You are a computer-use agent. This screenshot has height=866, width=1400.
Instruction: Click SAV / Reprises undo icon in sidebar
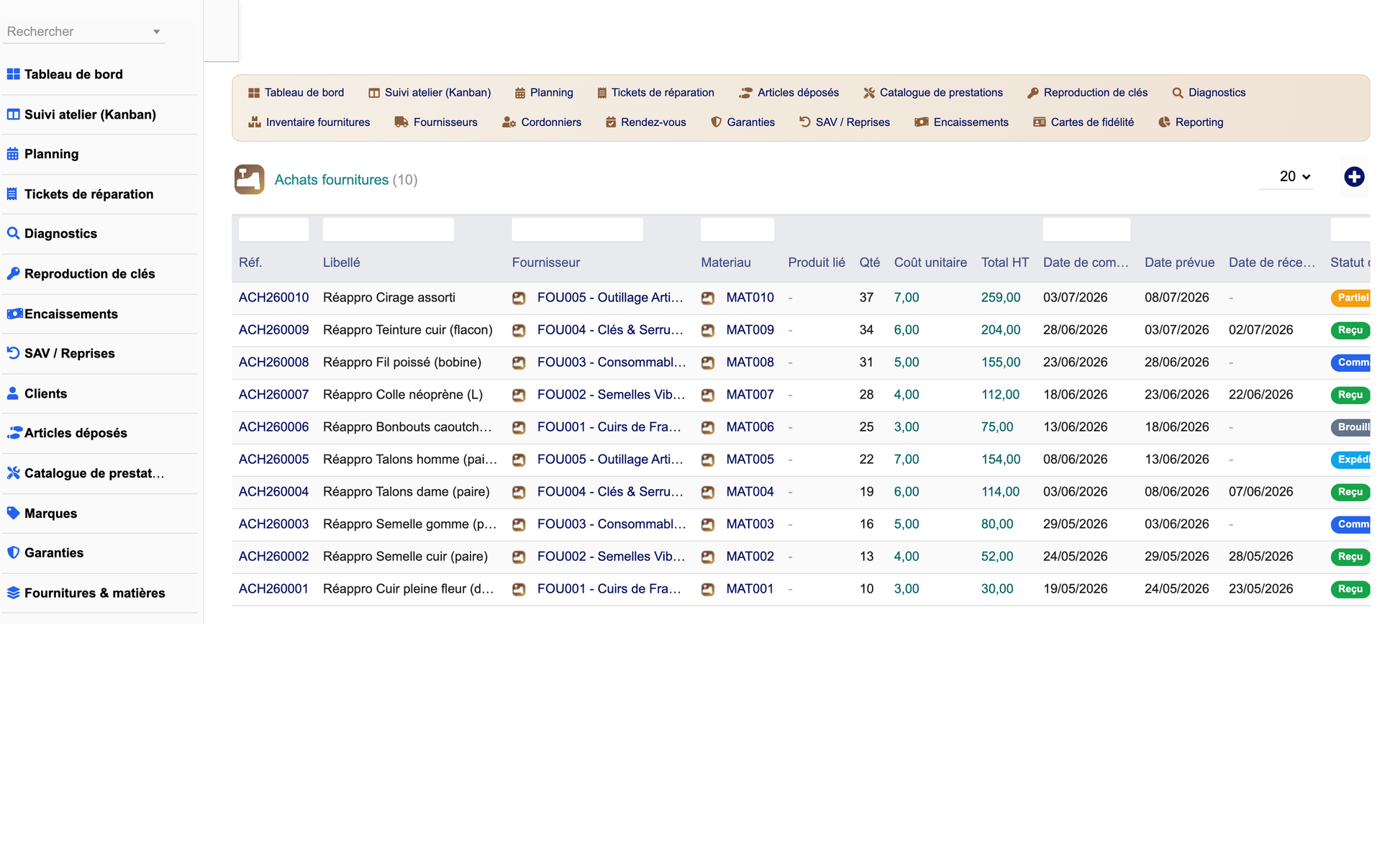coord(13,353)
